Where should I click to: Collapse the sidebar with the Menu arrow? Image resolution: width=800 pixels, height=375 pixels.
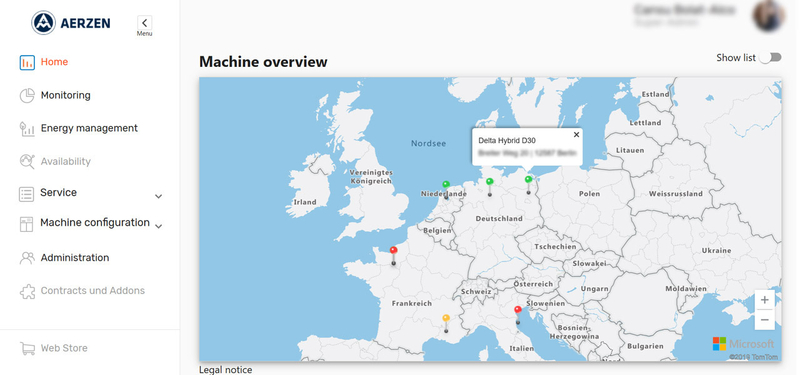(144, 22)
